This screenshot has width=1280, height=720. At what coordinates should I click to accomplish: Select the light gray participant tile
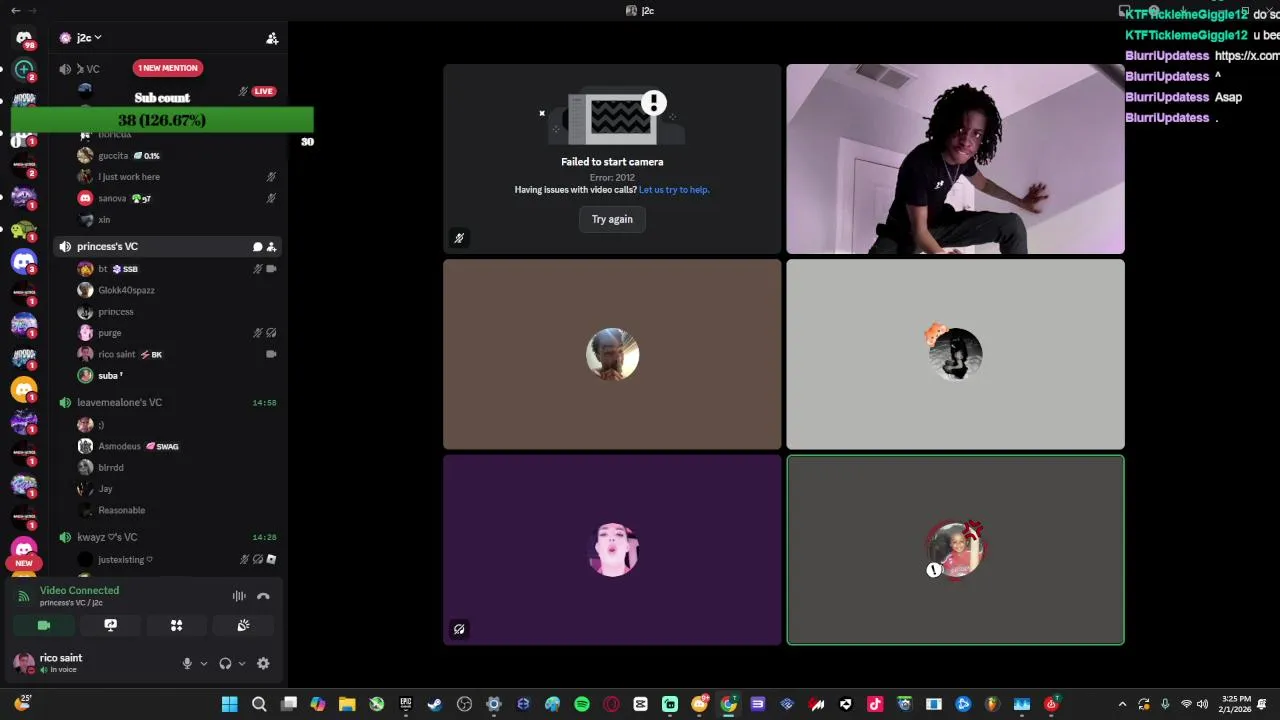pyautogui.click(x=955, y=354)
